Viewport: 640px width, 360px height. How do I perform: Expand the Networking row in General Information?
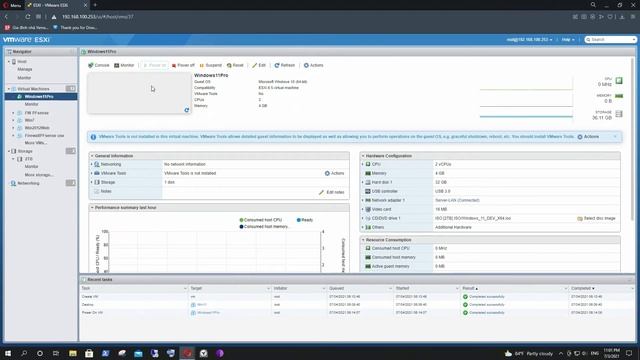coord(91,164)
